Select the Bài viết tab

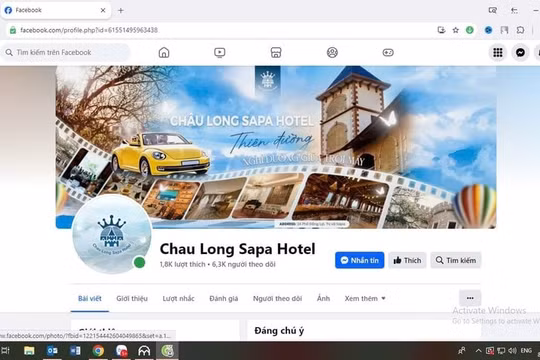click(x=90, y=298)
